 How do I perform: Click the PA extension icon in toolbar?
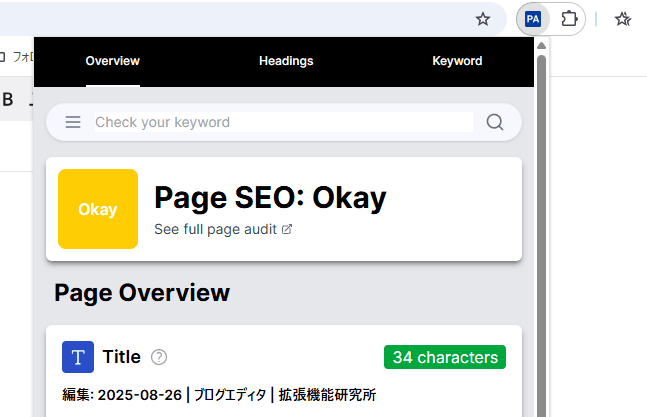(x=533, y=19)
